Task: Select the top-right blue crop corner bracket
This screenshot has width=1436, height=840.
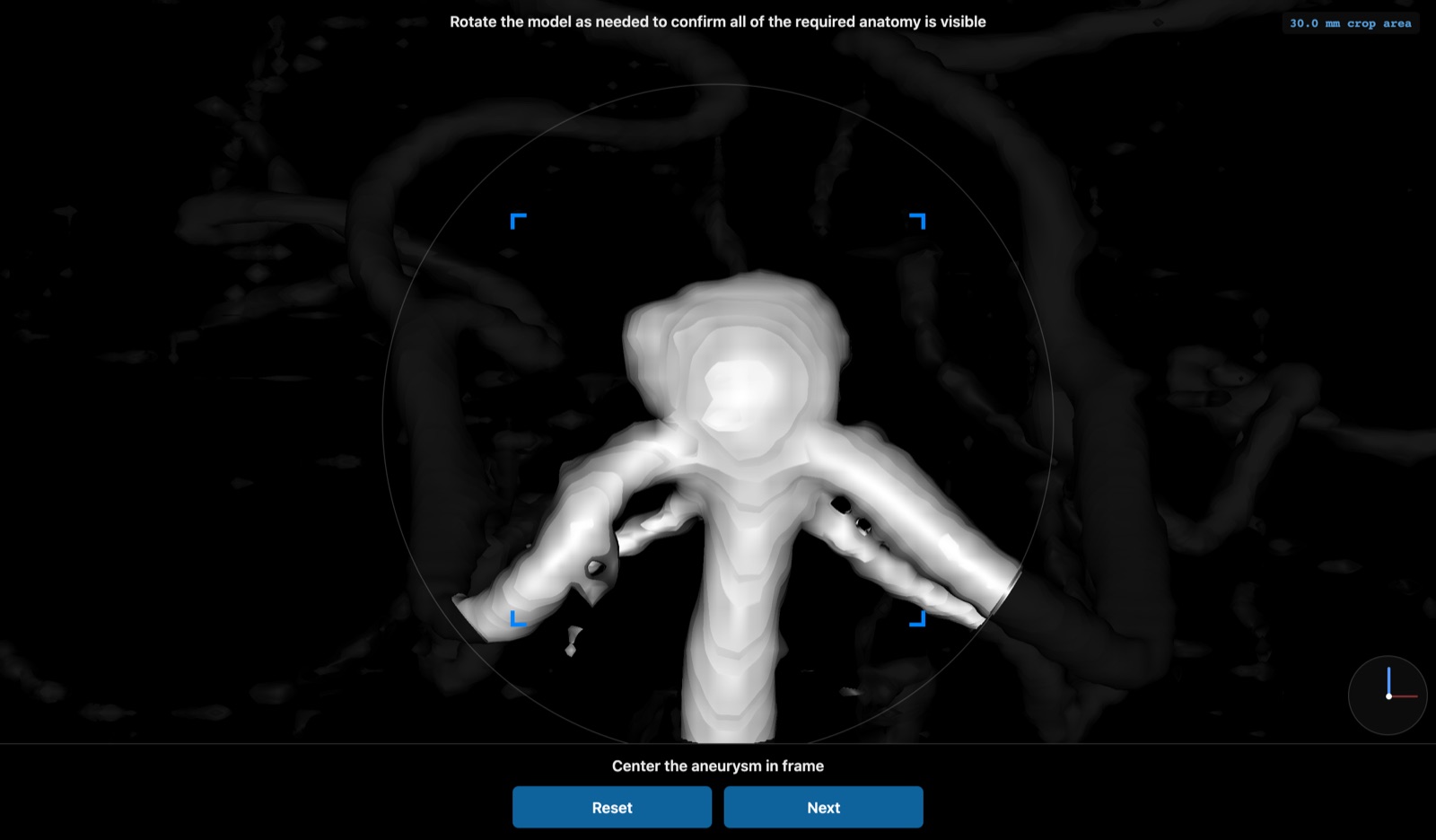Action: point(917,221)
